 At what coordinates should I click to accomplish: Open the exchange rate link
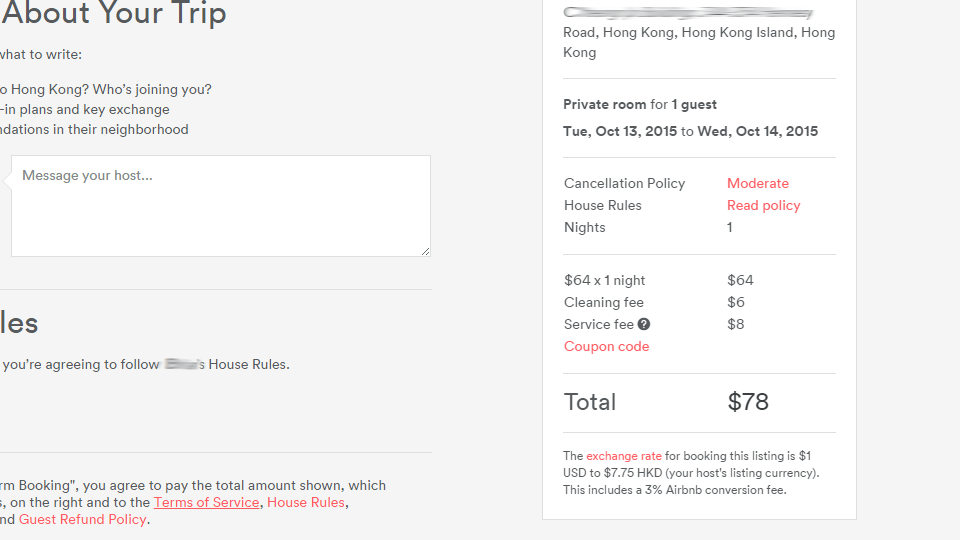coord(624,456)
